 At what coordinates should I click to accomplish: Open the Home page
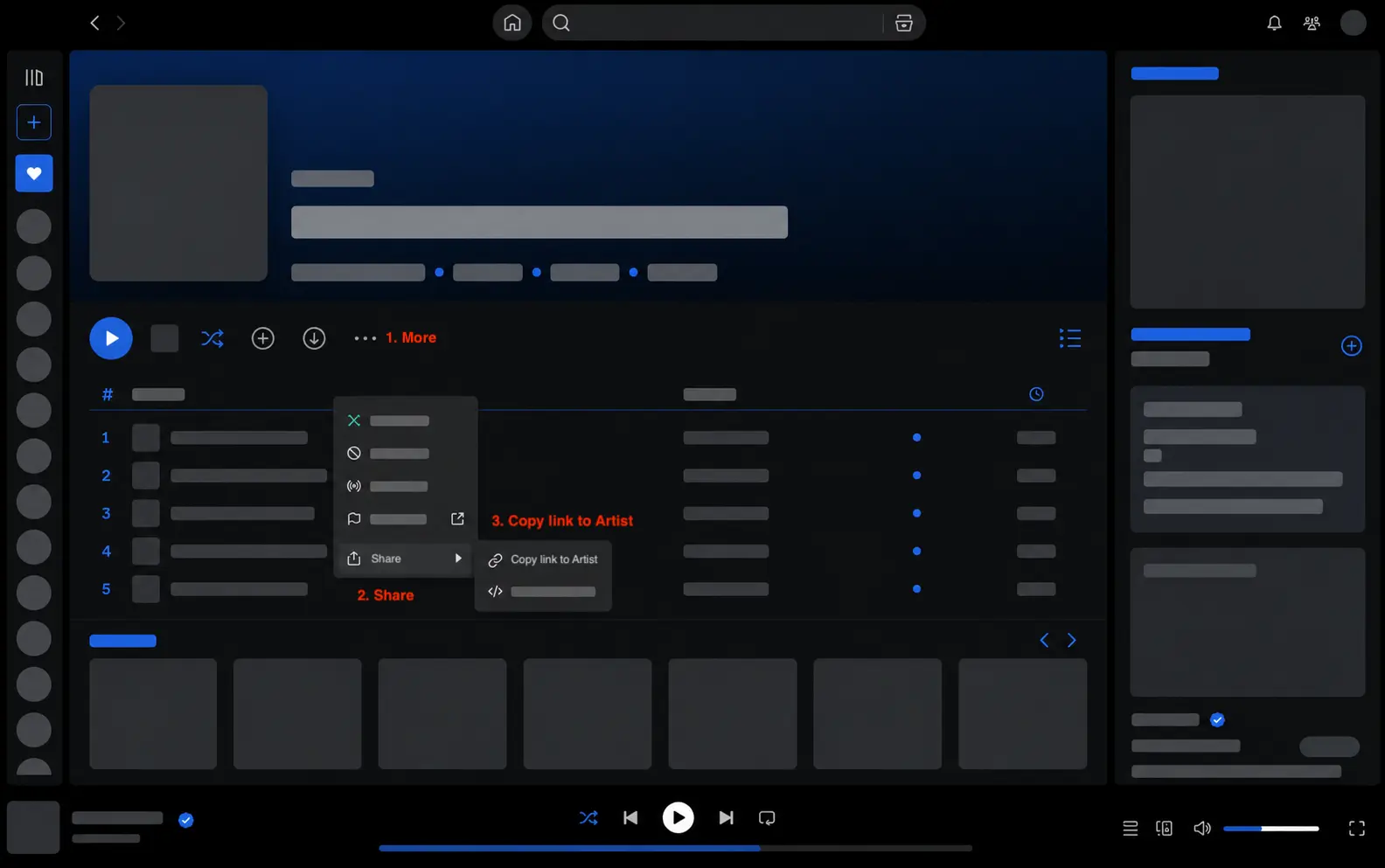pos(512,23)
